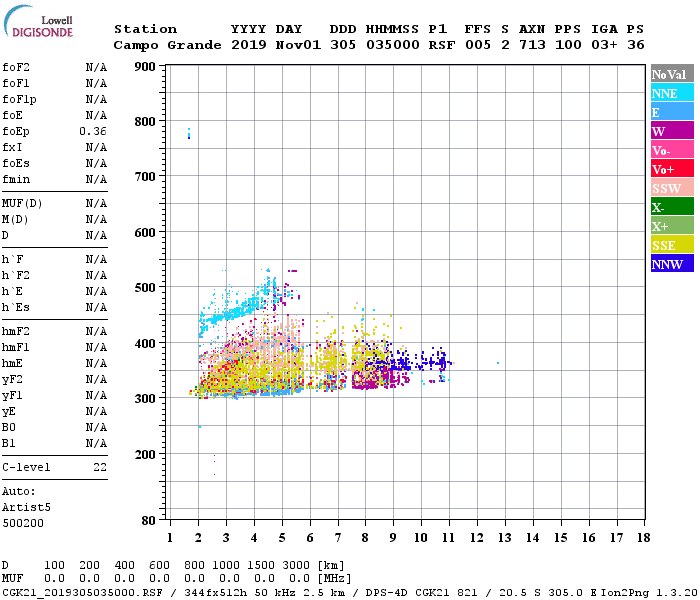Click the fmin parameter label

coord(16,179)
